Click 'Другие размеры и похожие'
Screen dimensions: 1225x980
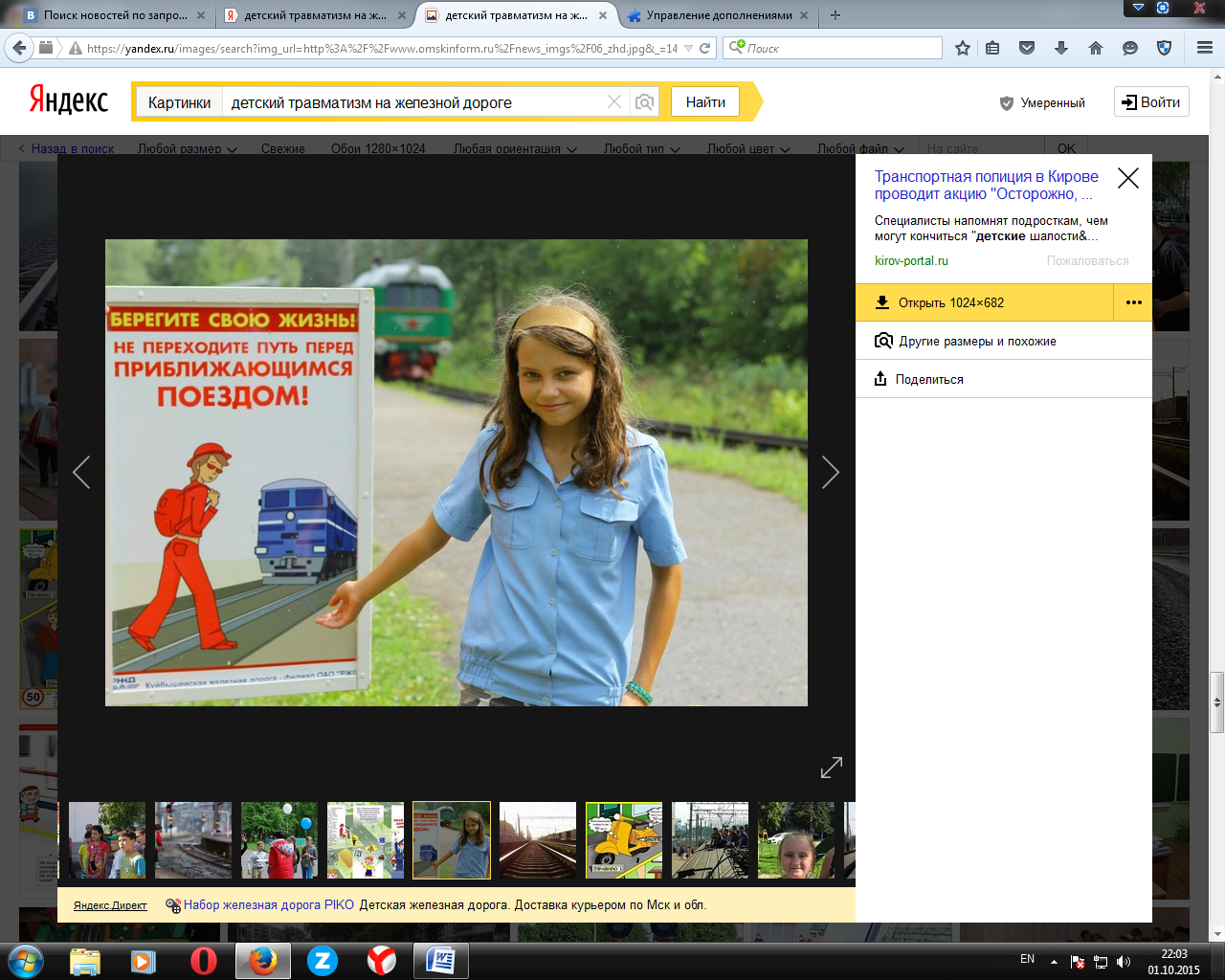[x=977, y=341]
